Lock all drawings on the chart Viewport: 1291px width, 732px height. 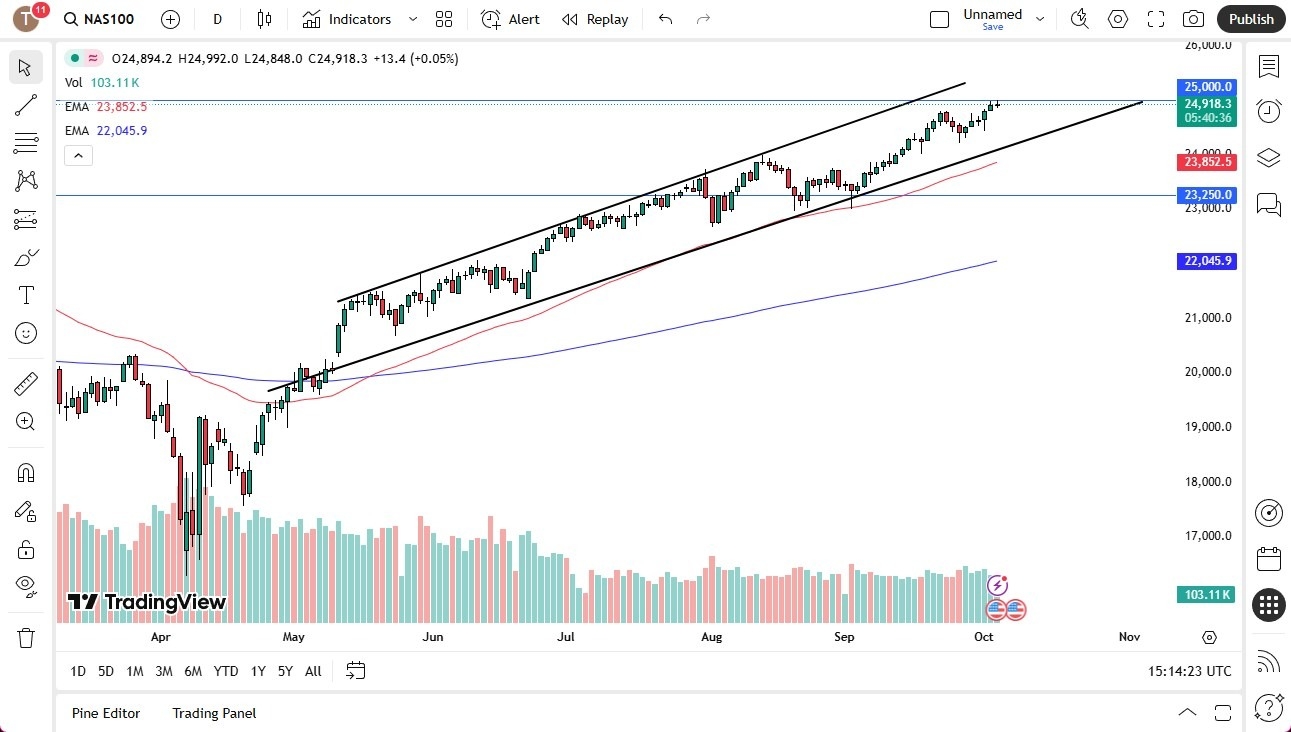[x=25, y=549]
